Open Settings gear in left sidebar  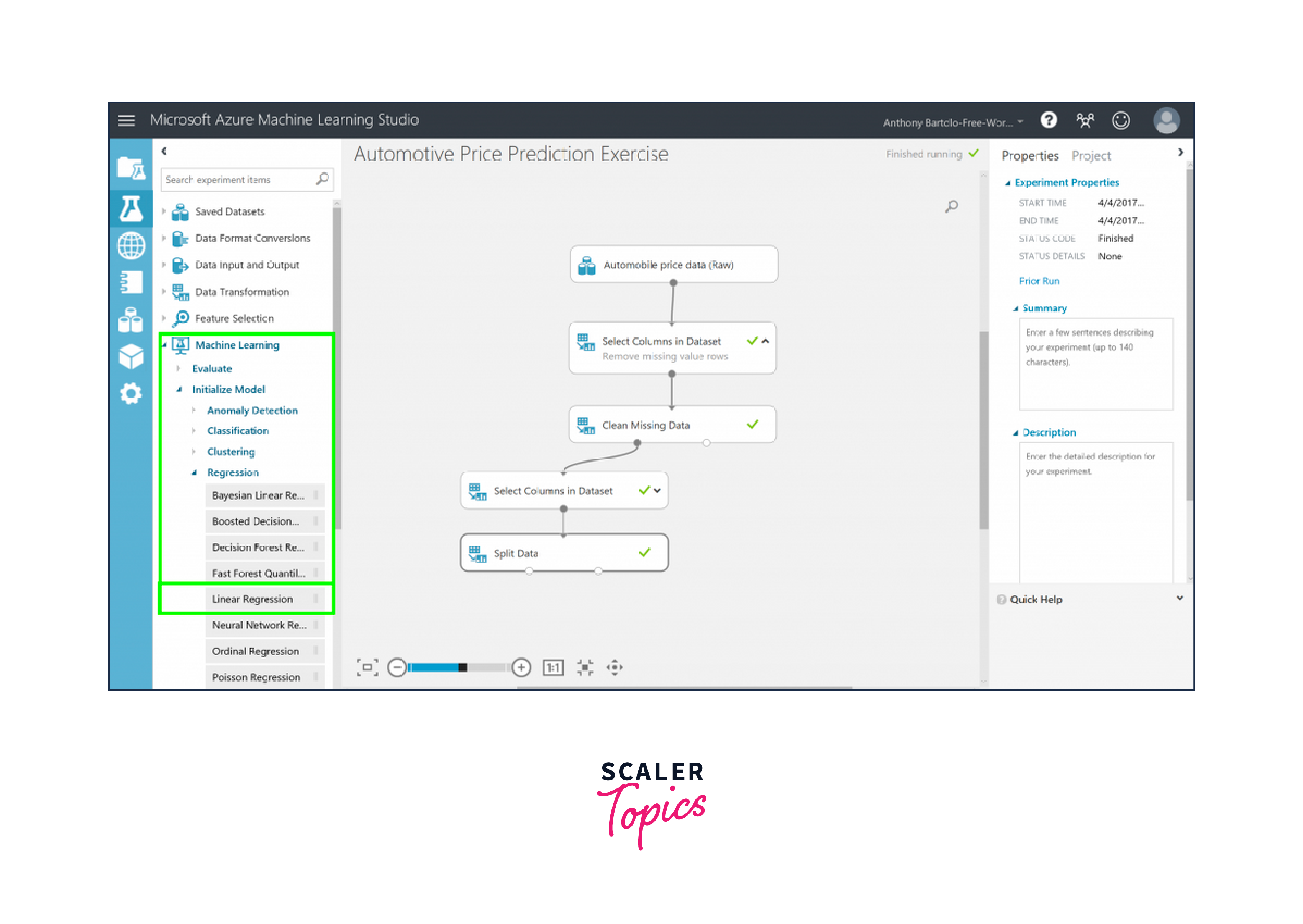tap(131, 393)
